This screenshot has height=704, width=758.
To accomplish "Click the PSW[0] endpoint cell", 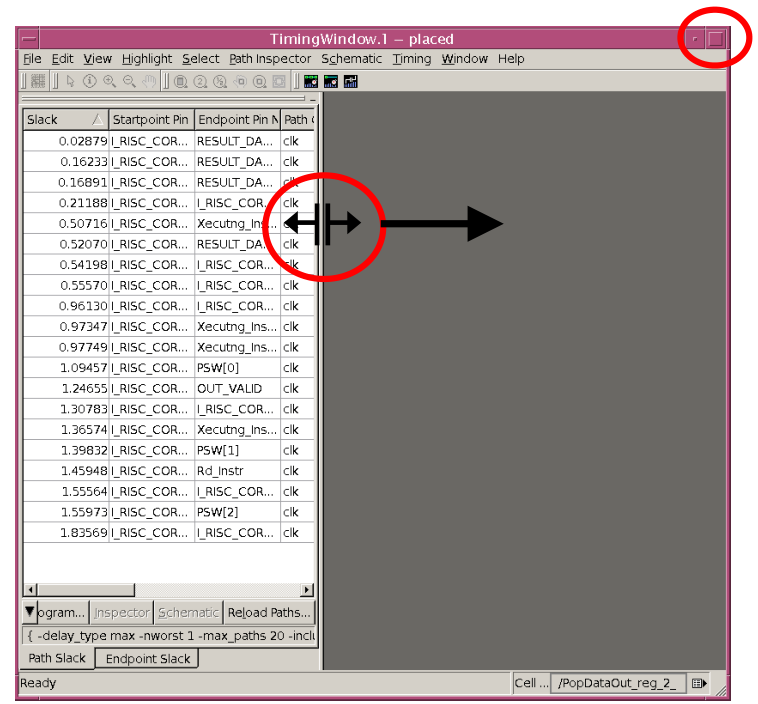I will 237,368.
